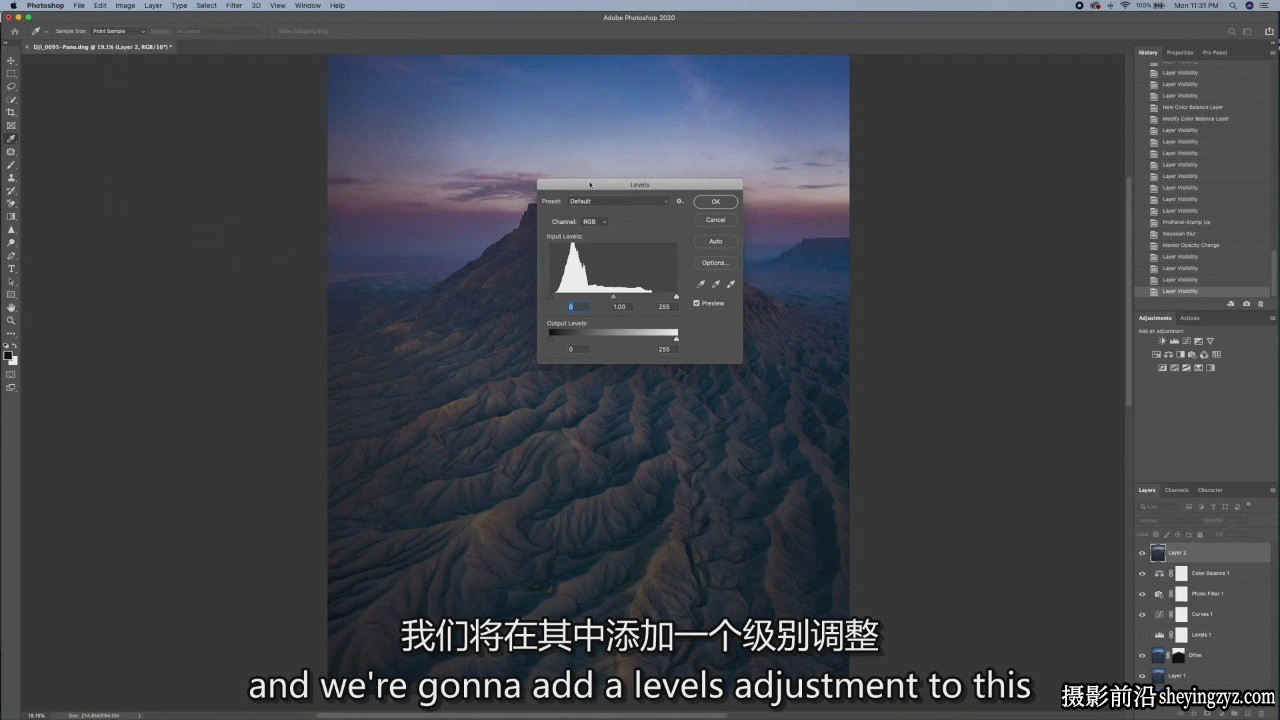Show the Levels 1 layer
1280x720 pixels.
[x=1142, y=635]
